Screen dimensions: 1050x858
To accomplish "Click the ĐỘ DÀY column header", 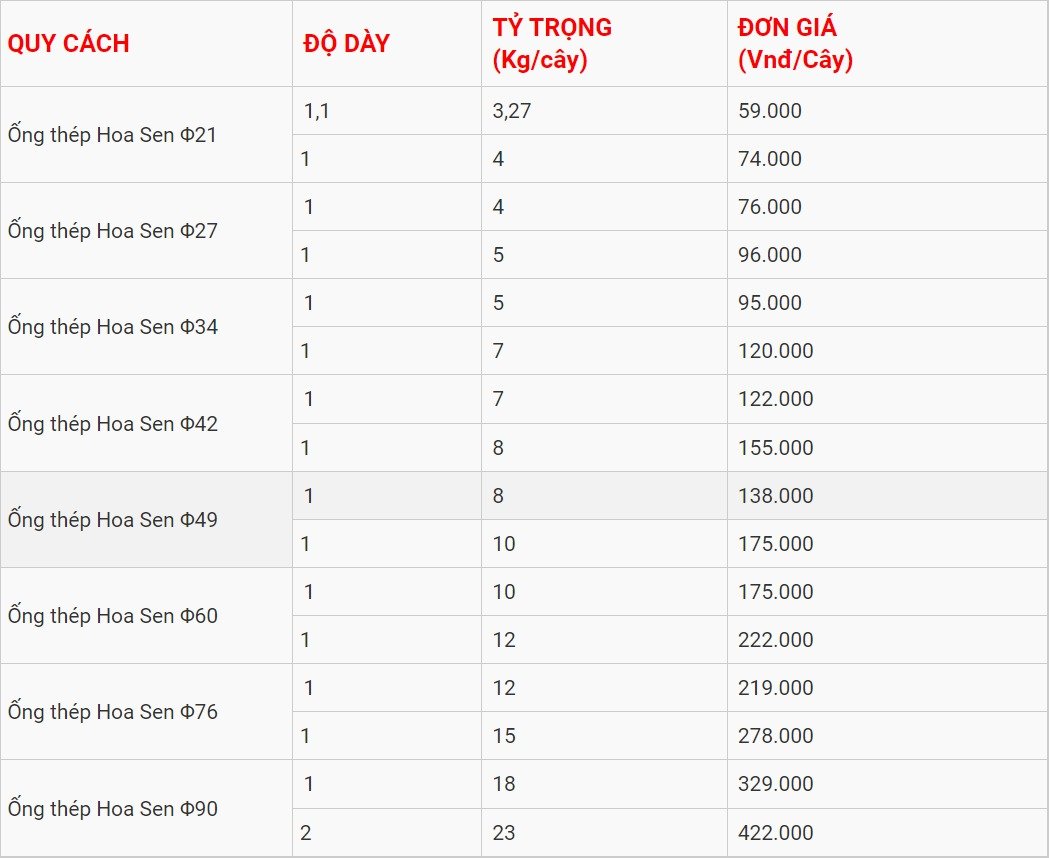I will [x=386, y=44].
